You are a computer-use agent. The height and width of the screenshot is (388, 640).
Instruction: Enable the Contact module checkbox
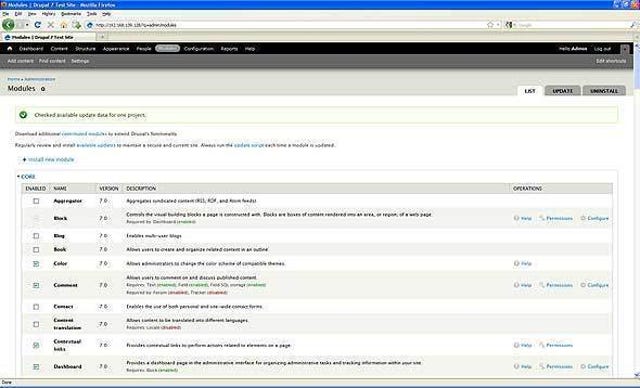coord(36,306)
